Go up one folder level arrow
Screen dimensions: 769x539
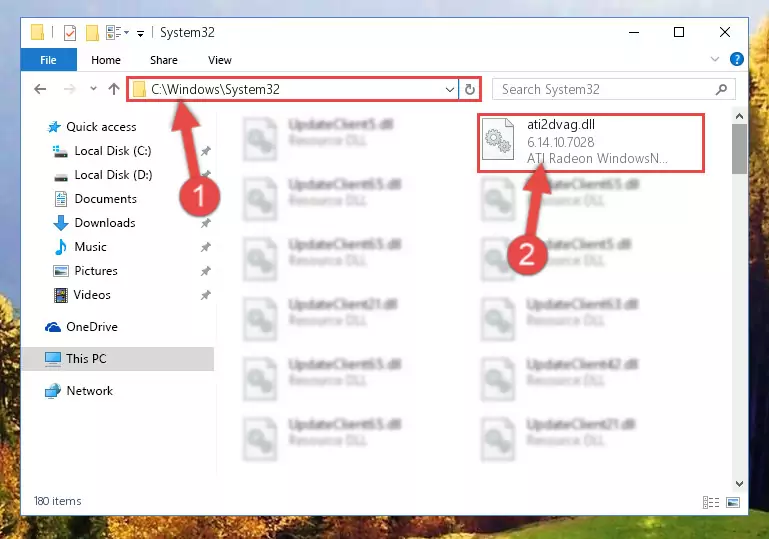[114, 89]
